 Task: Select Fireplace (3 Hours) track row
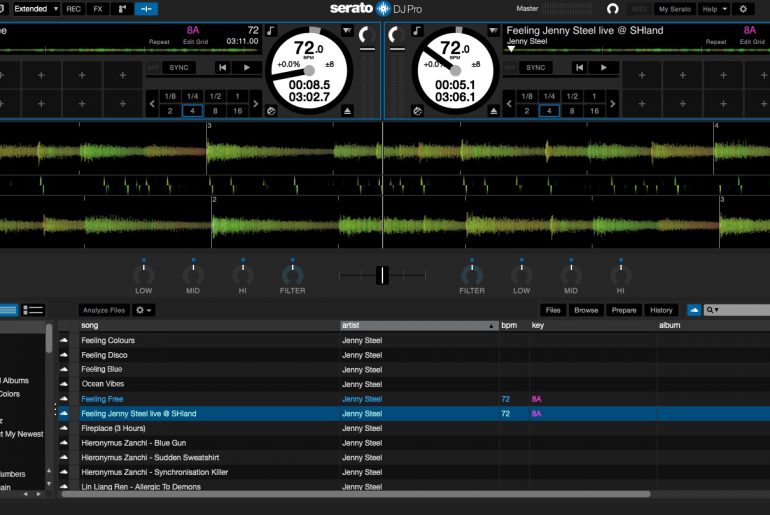414,429
